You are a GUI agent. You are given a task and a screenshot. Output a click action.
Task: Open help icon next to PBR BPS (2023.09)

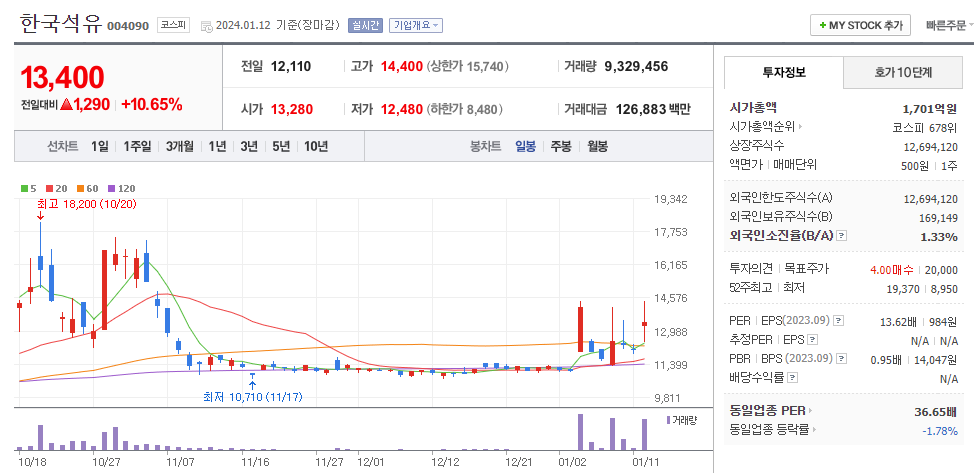842,359
